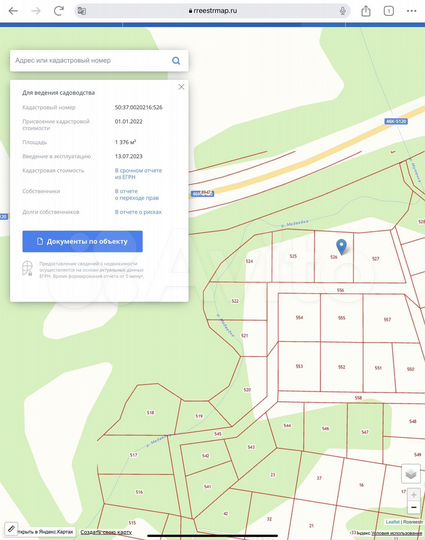Click the blue road number badge near top right
Viewport: 425px width, 540px height.
[x=396, y=121]
